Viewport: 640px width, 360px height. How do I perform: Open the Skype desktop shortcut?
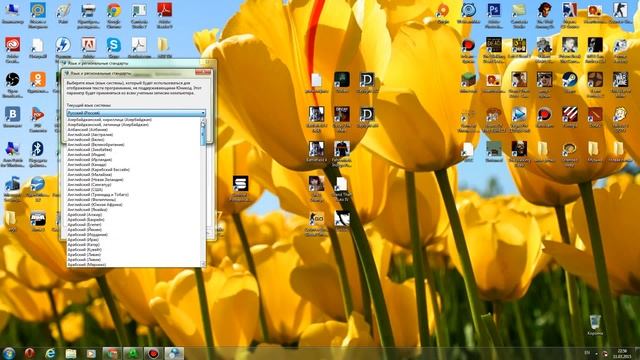coord(114,45)
